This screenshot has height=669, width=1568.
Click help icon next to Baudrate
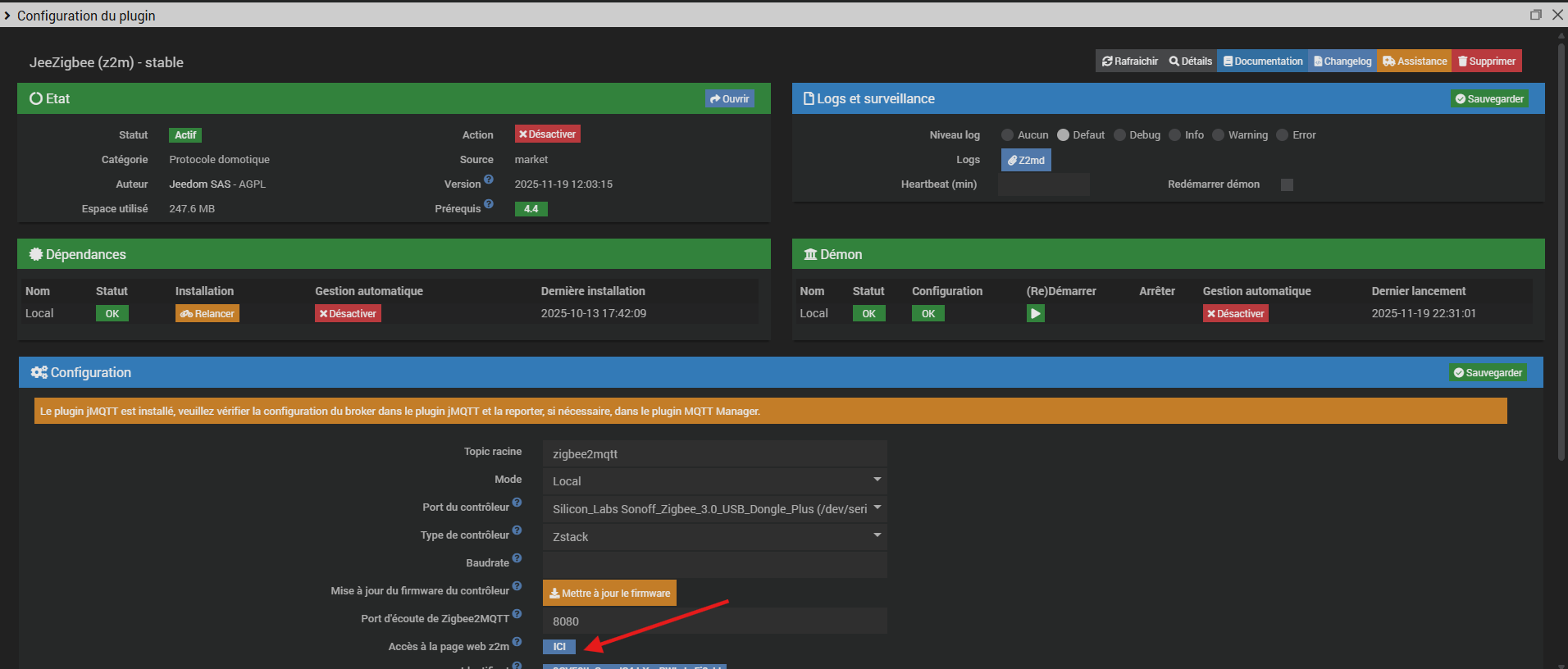click(x=517, y=558)
